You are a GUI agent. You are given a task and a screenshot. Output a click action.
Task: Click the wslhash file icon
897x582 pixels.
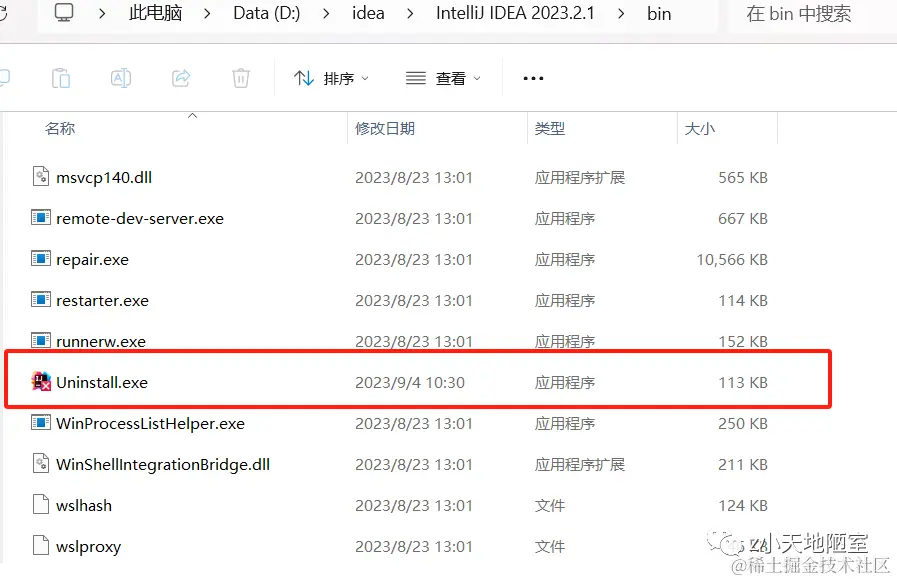(41, 504)
